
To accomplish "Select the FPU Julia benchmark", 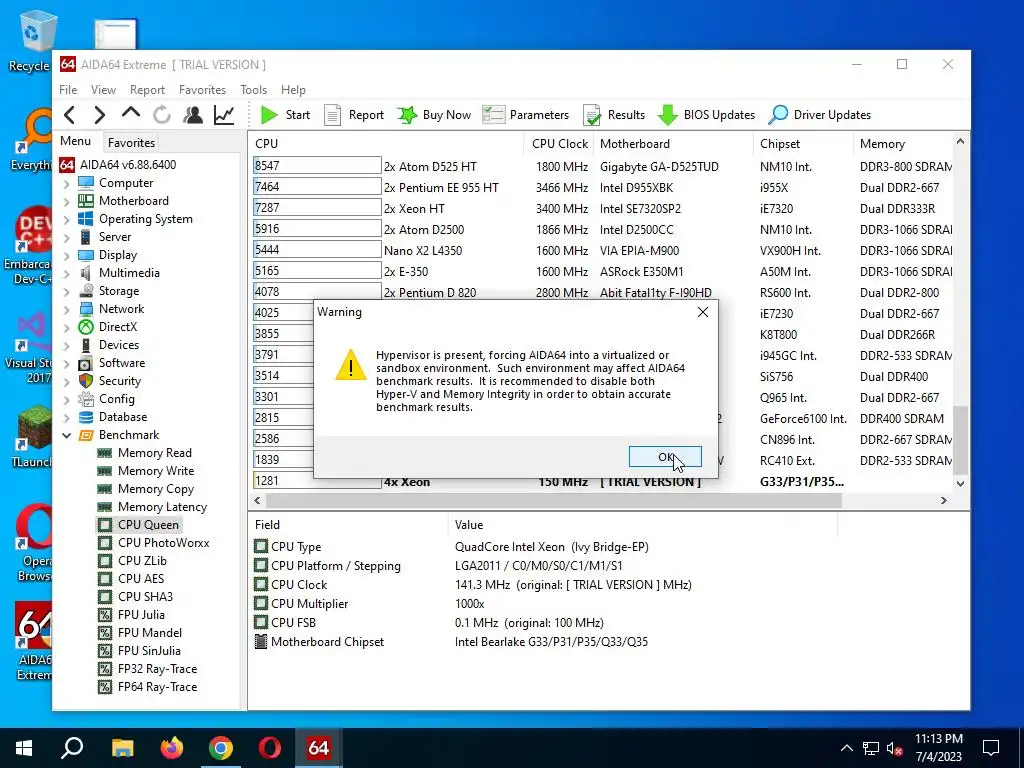I will [141, 615].
